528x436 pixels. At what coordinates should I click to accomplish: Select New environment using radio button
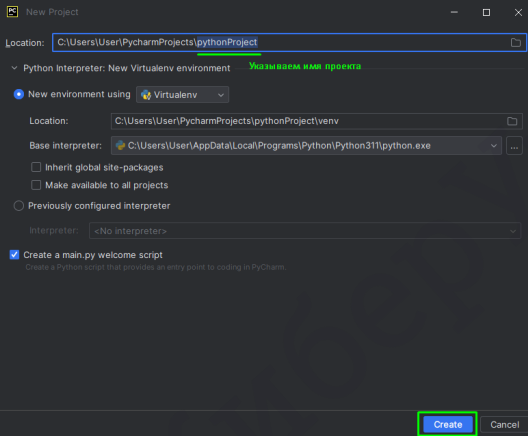pyautogui.click(x=19, y=94)
